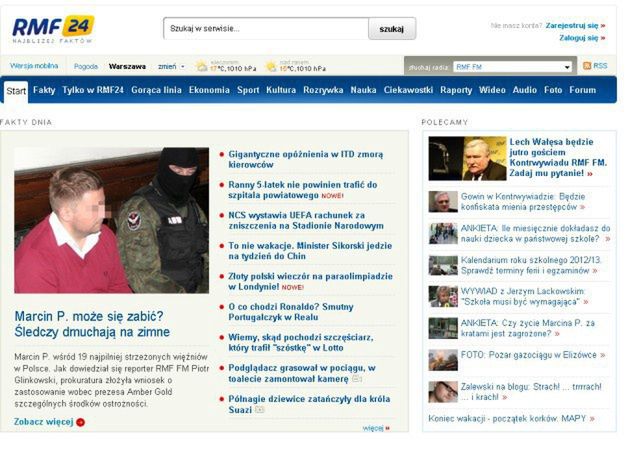Click the szukaj search button

tap(392, 29)
